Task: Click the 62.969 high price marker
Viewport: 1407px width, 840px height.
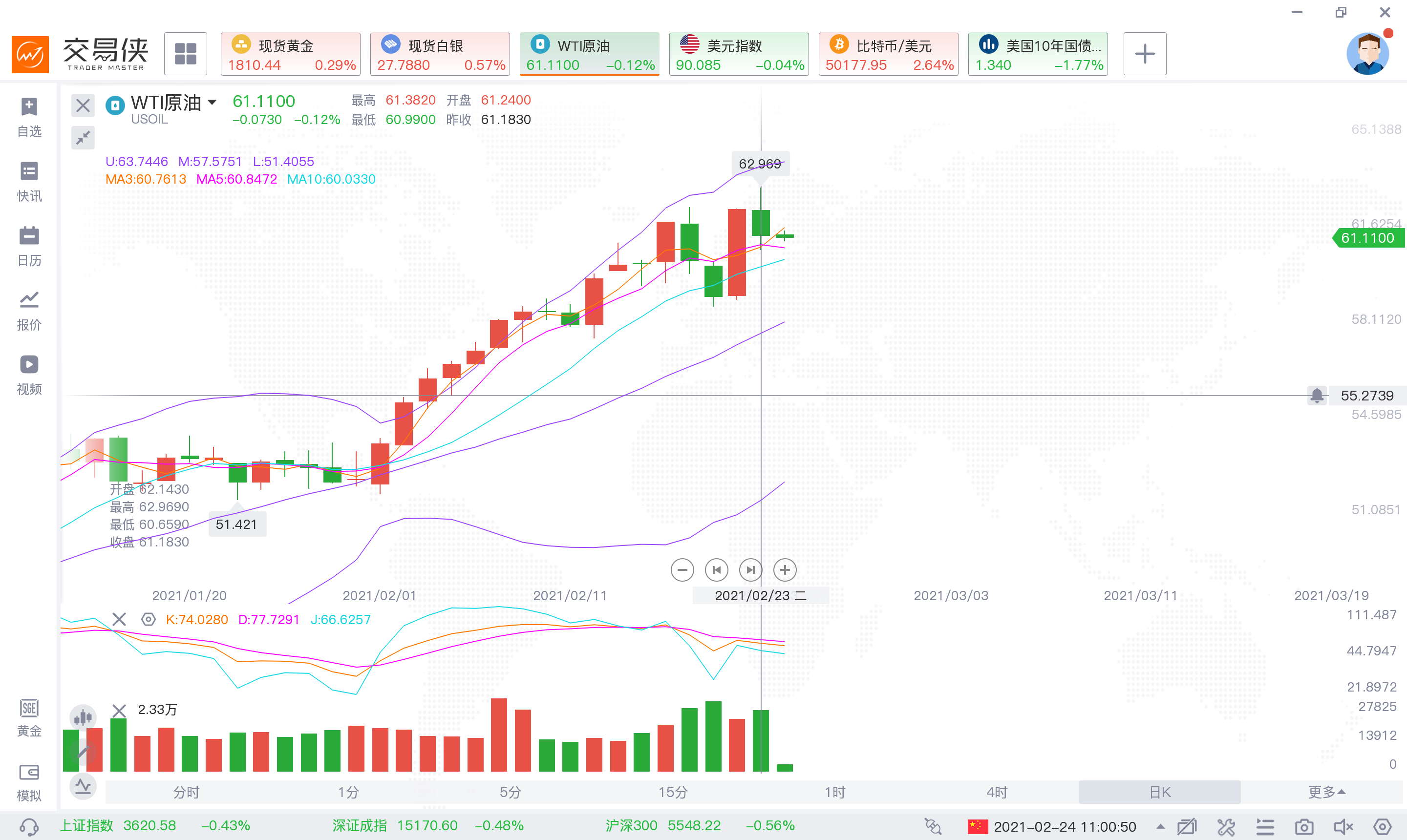Action: pyautogui.click(x=760, y=164)
